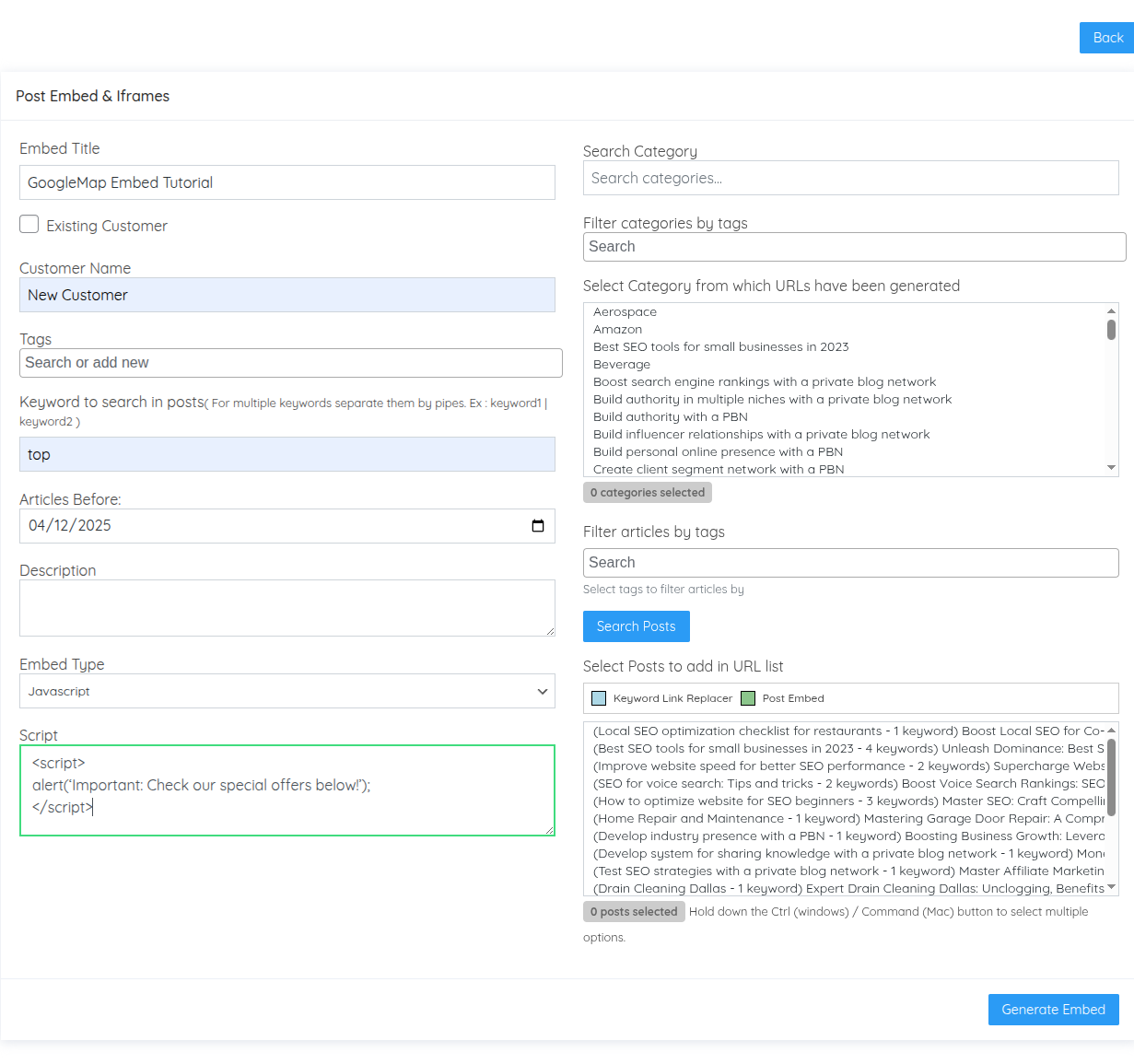The width and height of the screenshot is (1134, 1064).
Task: Enable the Existing Customer checkbox
Action: 29,225
